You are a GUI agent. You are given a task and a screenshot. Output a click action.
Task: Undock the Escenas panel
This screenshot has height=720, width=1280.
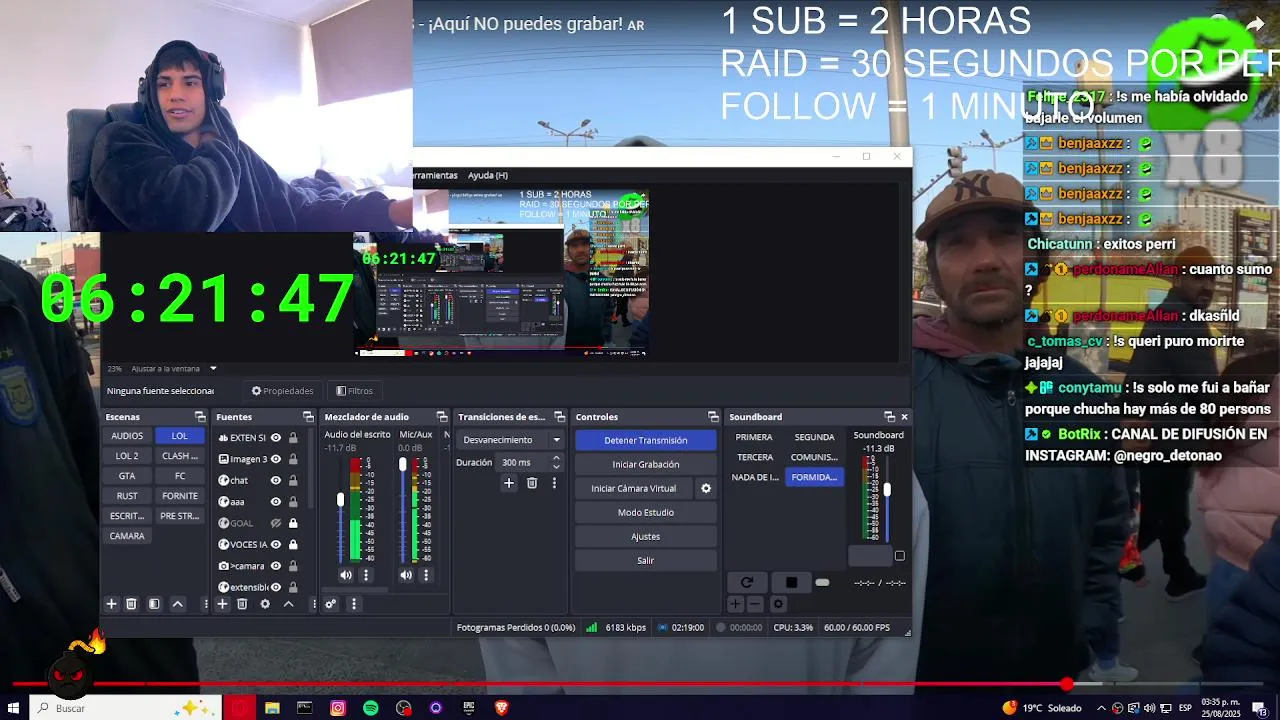pyautogui.click(x=200, y=417)
